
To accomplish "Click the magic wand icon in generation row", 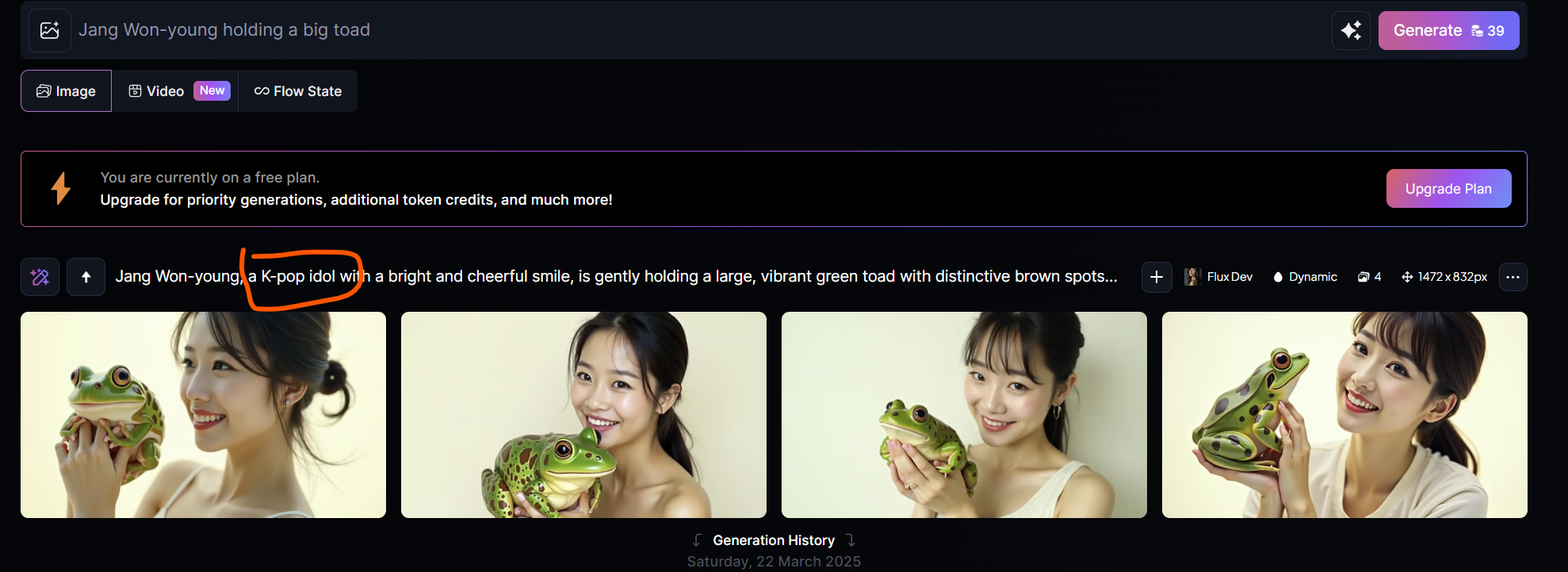I will click(40, 277).
